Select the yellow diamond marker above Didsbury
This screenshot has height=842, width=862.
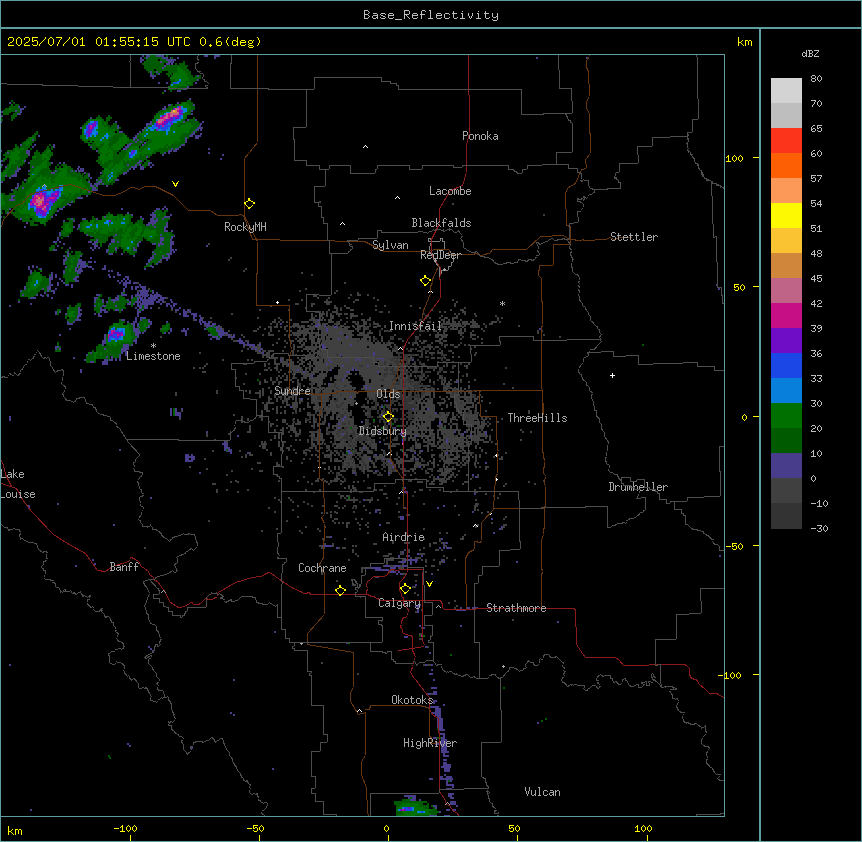pos(388,417)
